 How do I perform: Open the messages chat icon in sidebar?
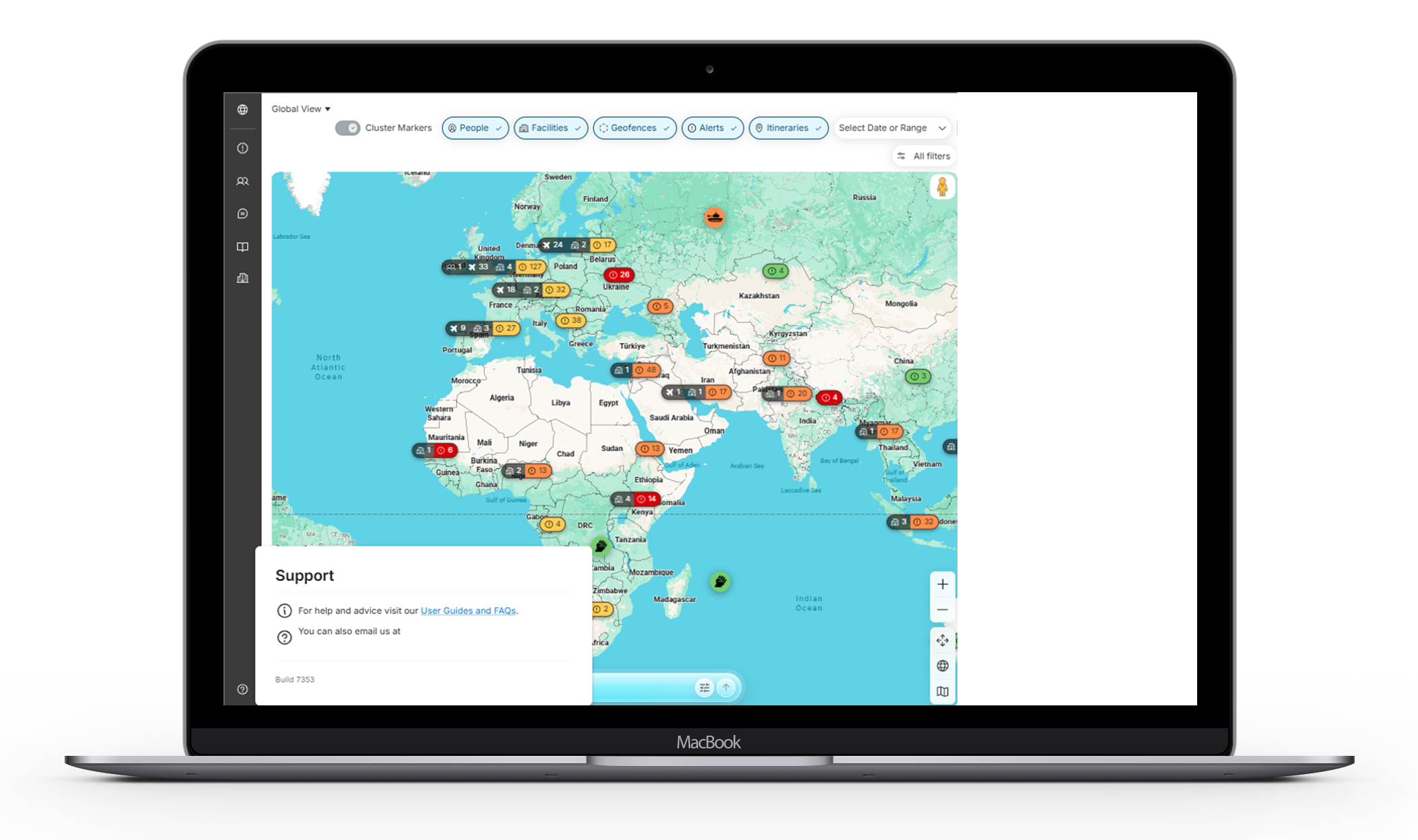[x=242, y=214]
